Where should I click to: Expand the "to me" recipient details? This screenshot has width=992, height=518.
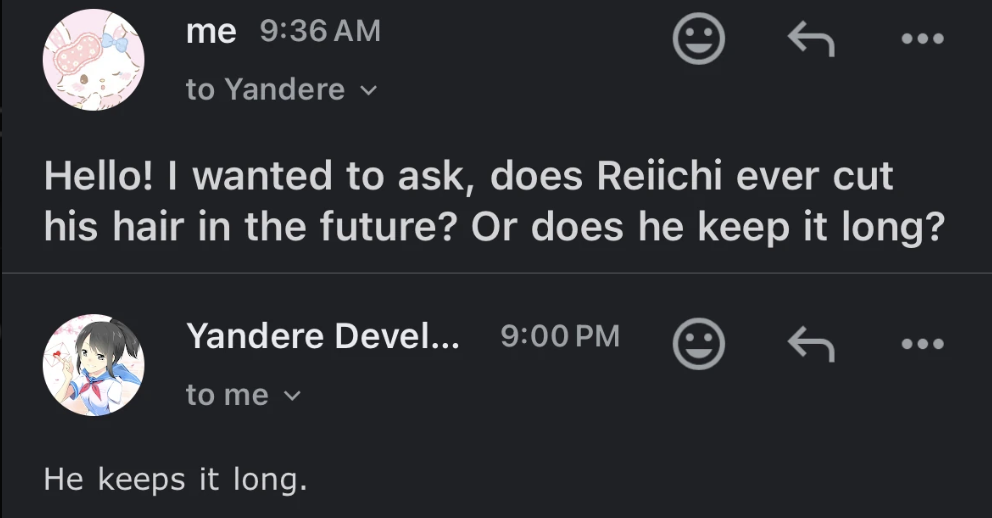coord(228,396)
